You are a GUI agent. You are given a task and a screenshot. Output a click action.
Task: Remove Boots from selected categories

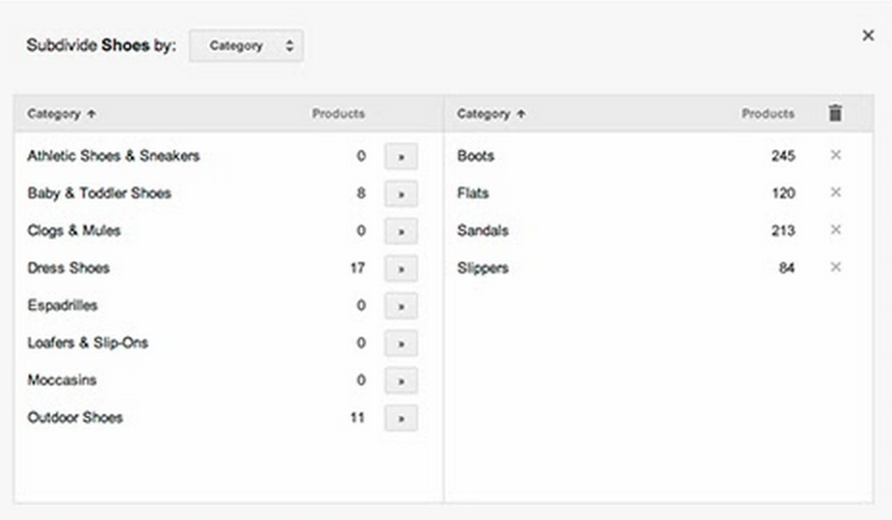[x=836, y=155]
